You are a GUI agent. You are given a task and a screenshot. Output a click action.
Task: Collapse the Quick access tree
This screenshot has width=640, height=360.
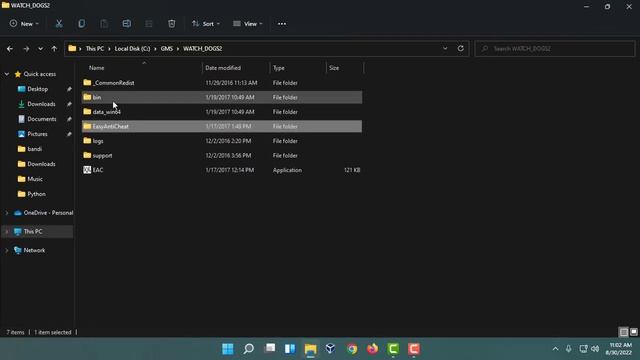tap(7, 74)
